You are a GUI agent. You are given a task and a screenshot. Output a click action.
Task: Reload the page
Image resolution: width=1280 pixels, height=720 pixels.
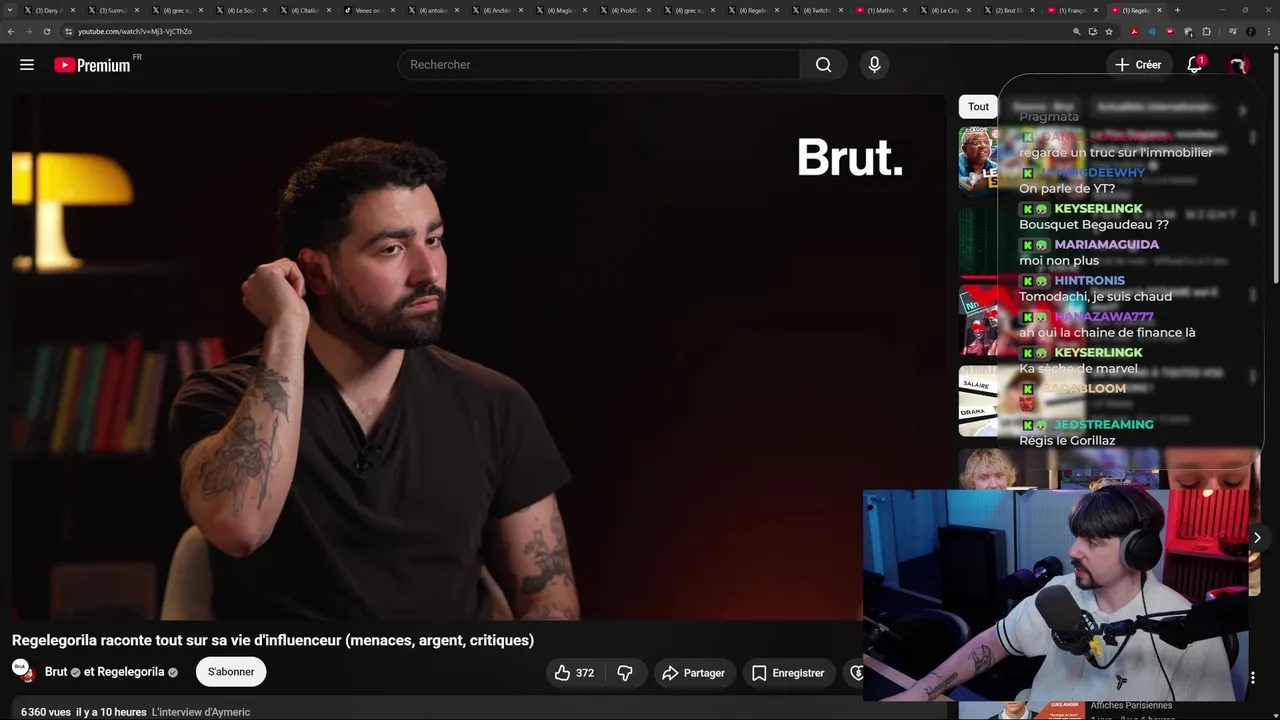(46, 31)
